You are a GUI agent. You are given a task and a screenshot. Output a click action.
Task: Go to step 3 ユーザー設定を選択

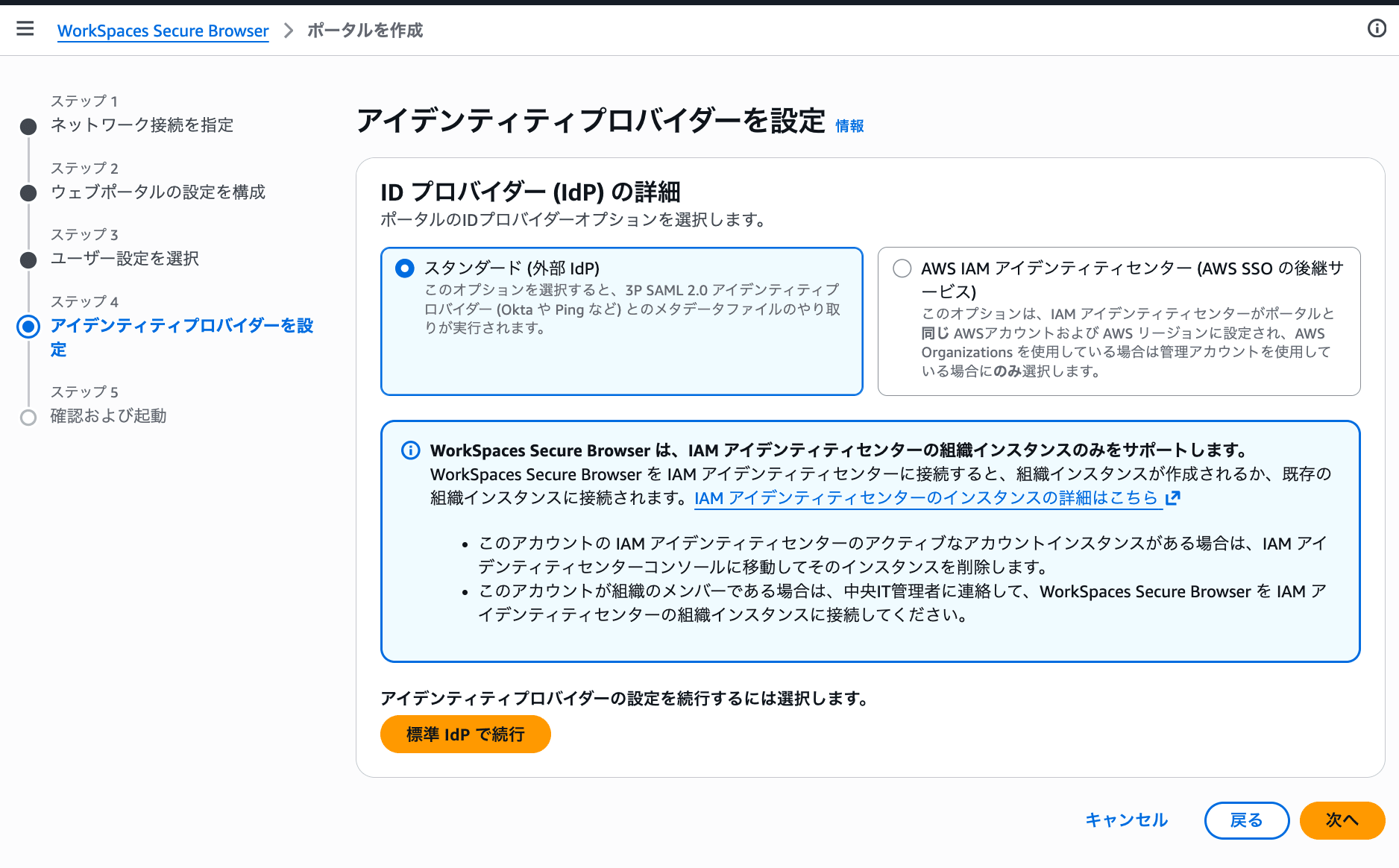point(125,259)
